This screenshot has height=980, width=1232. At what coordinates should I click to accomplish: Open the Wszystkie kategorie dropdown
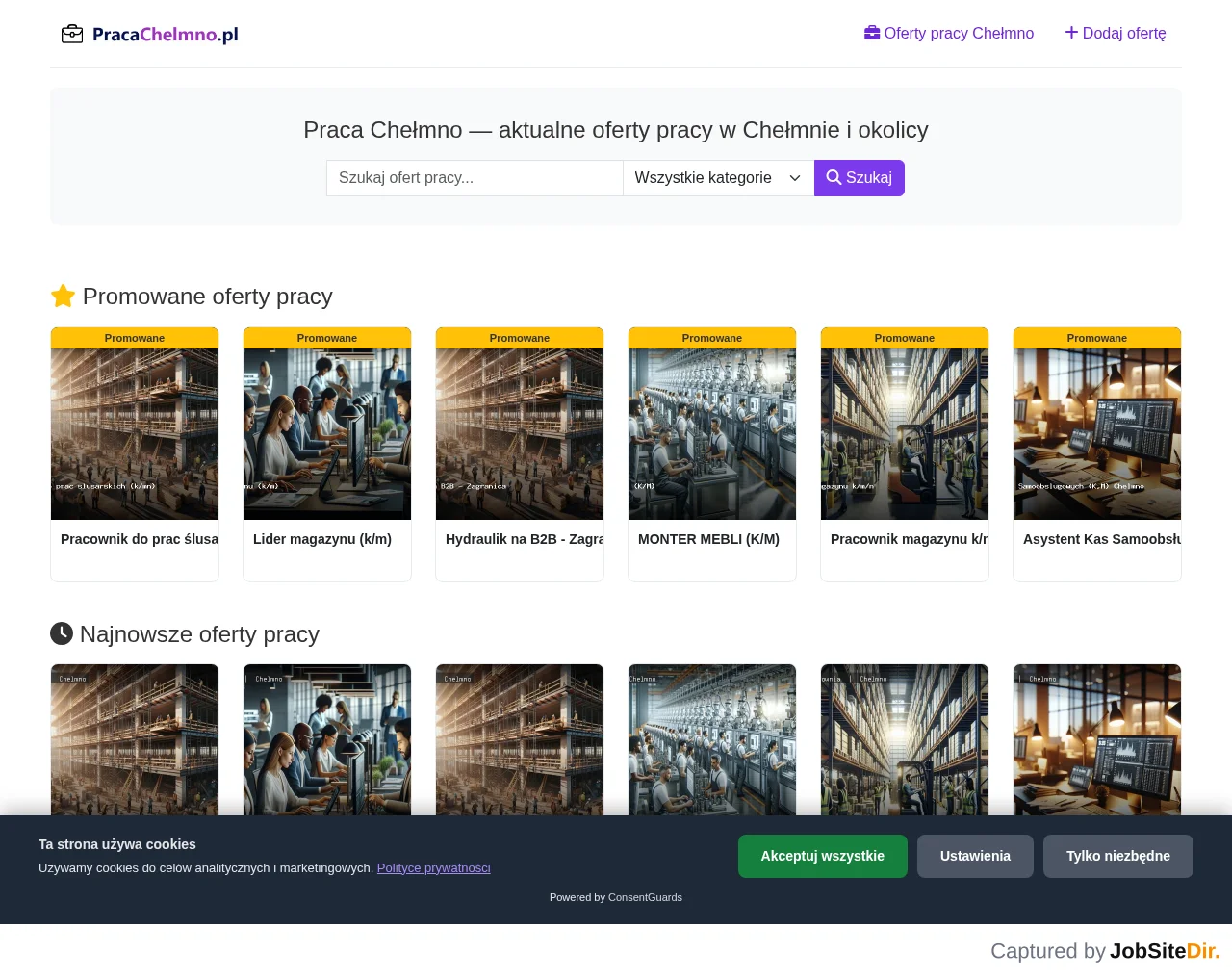(719, 178)
